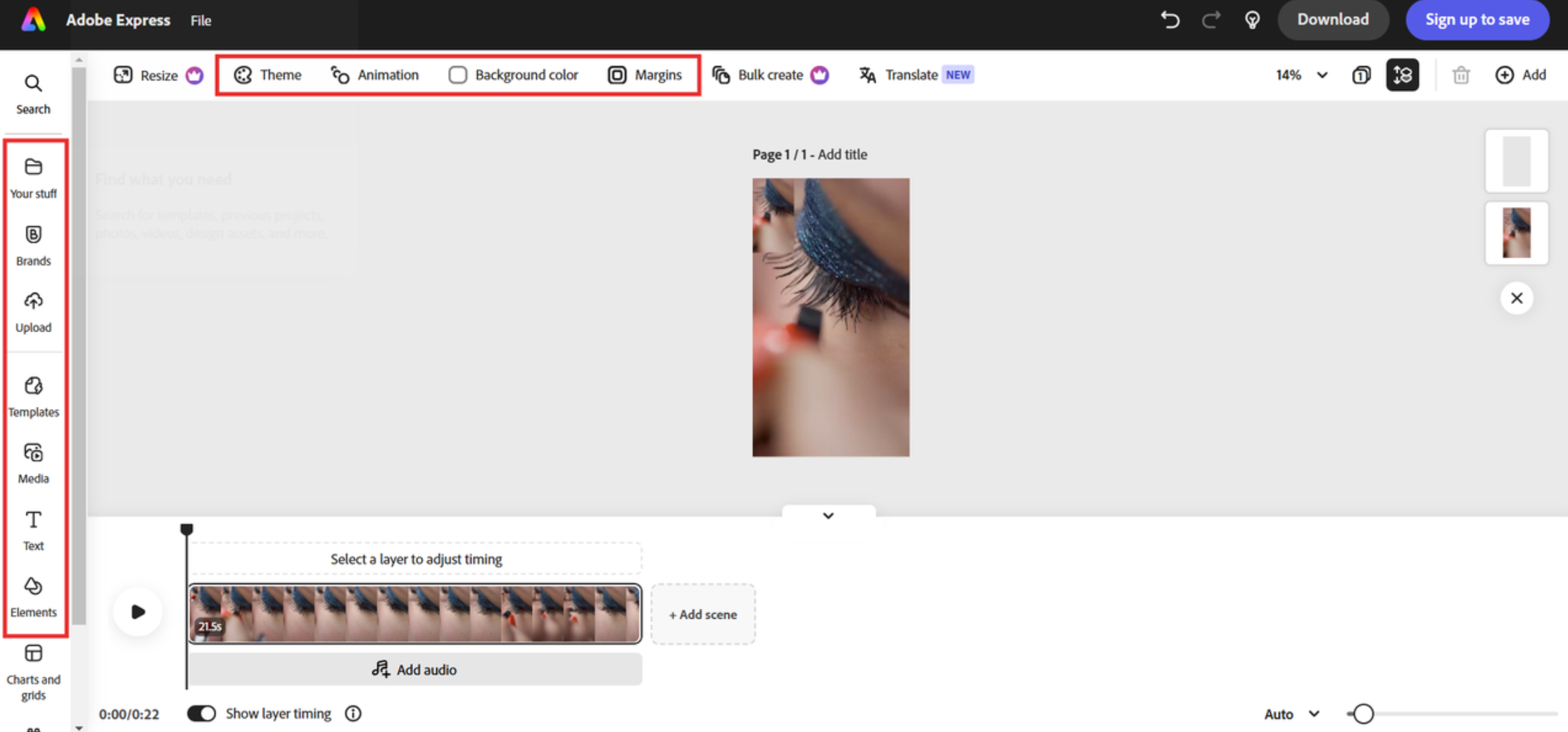Browse Templates in the sidebar

click(33, 396)
